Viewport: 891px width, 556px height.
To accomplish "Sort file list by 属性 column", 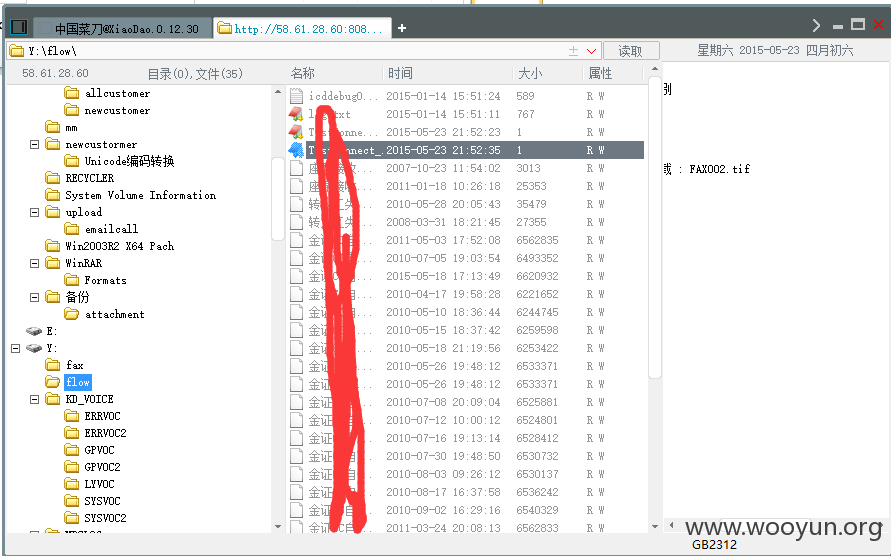I will (600, 73).
